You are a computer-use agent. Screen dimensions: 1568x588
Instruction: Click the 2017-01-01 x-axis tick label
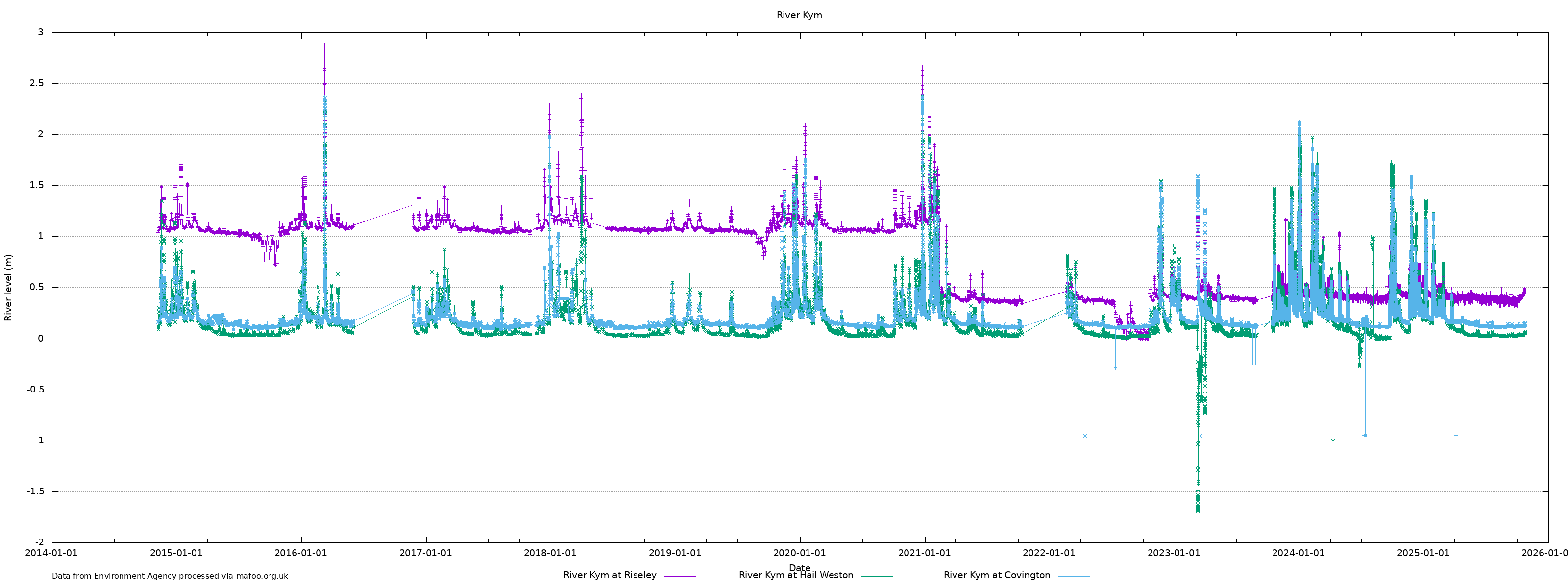(x=425, y=553)
